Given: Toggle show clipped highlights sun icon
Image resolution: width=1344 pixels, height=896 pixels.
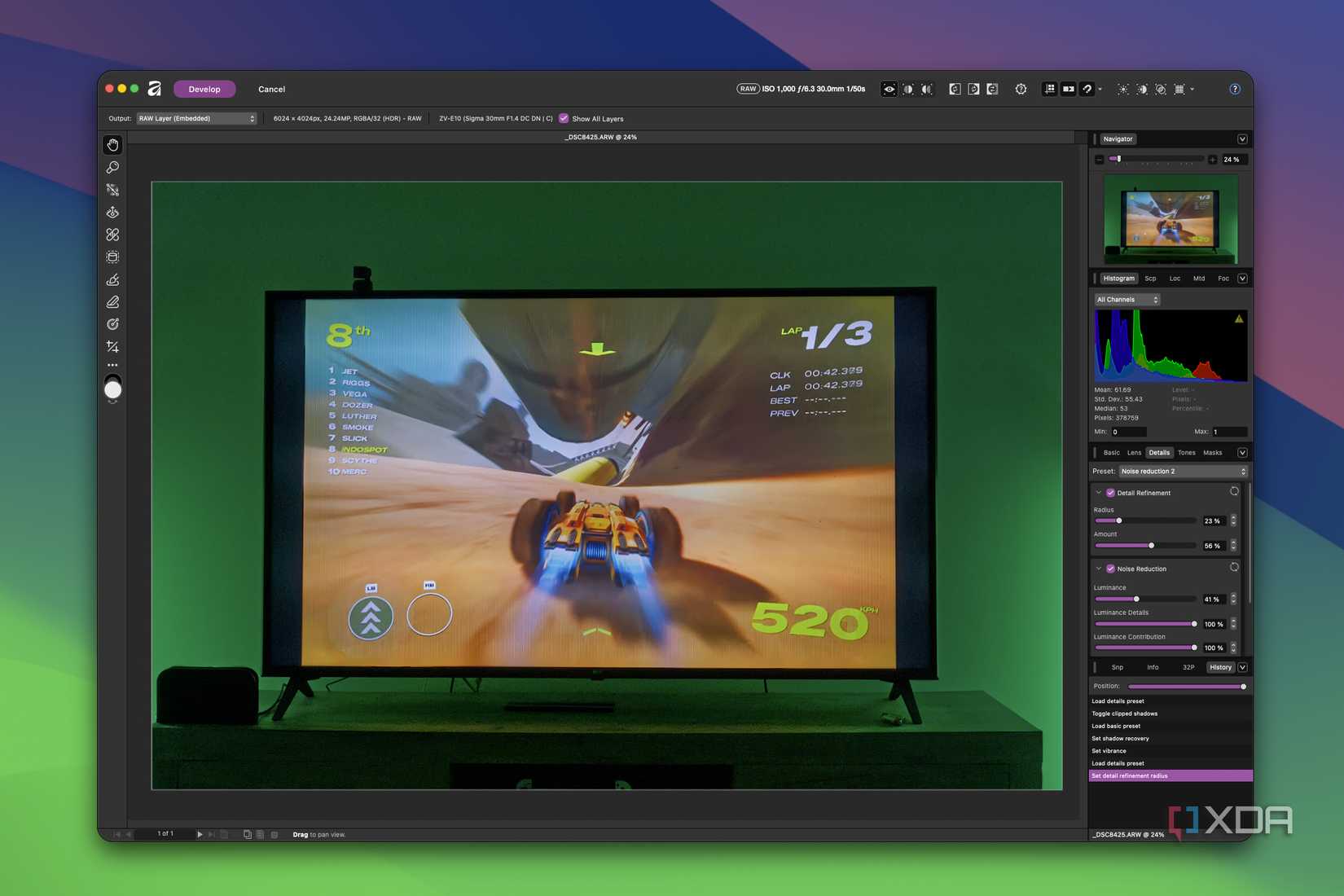Looking at the screenshot, I should click(x=1123, y=89).
